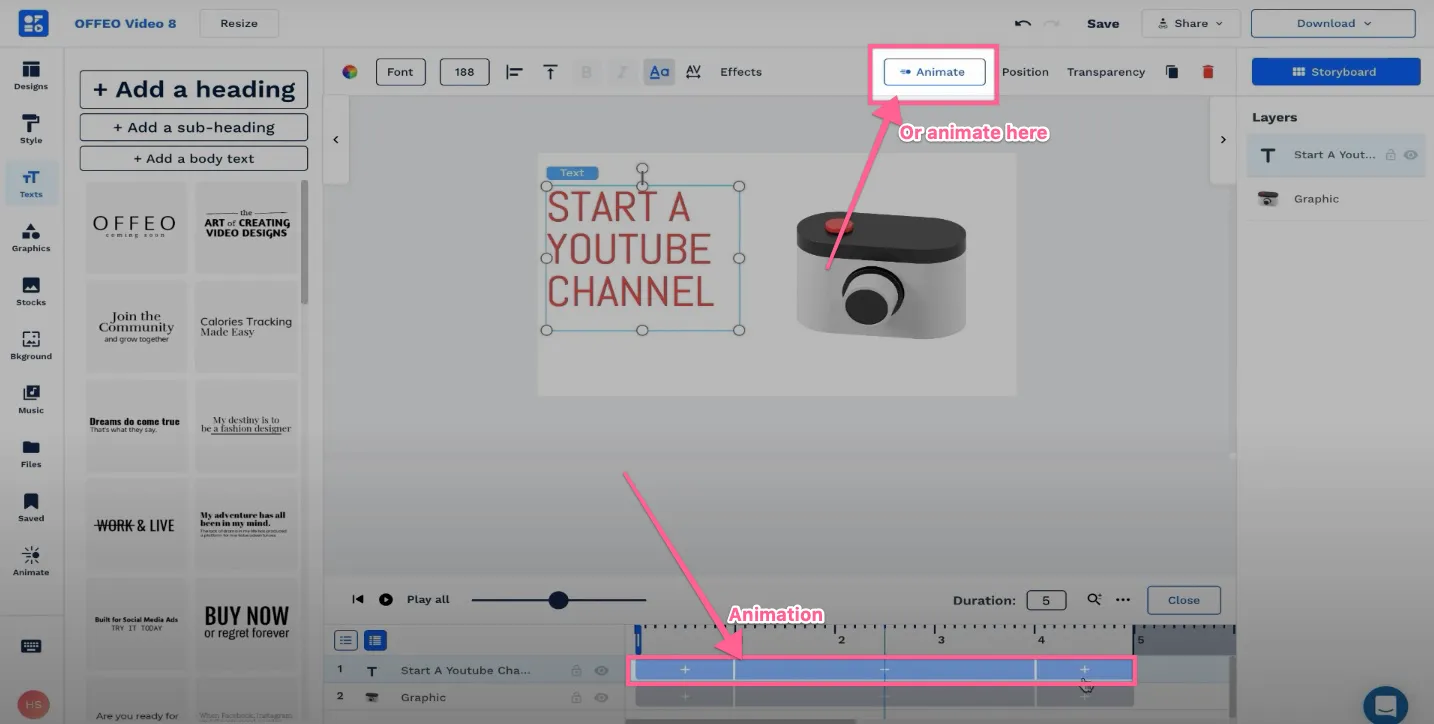Viewport: 1434px width, 724px height.
Task: Open the Effects menu
Action: (x=741, y=72)
